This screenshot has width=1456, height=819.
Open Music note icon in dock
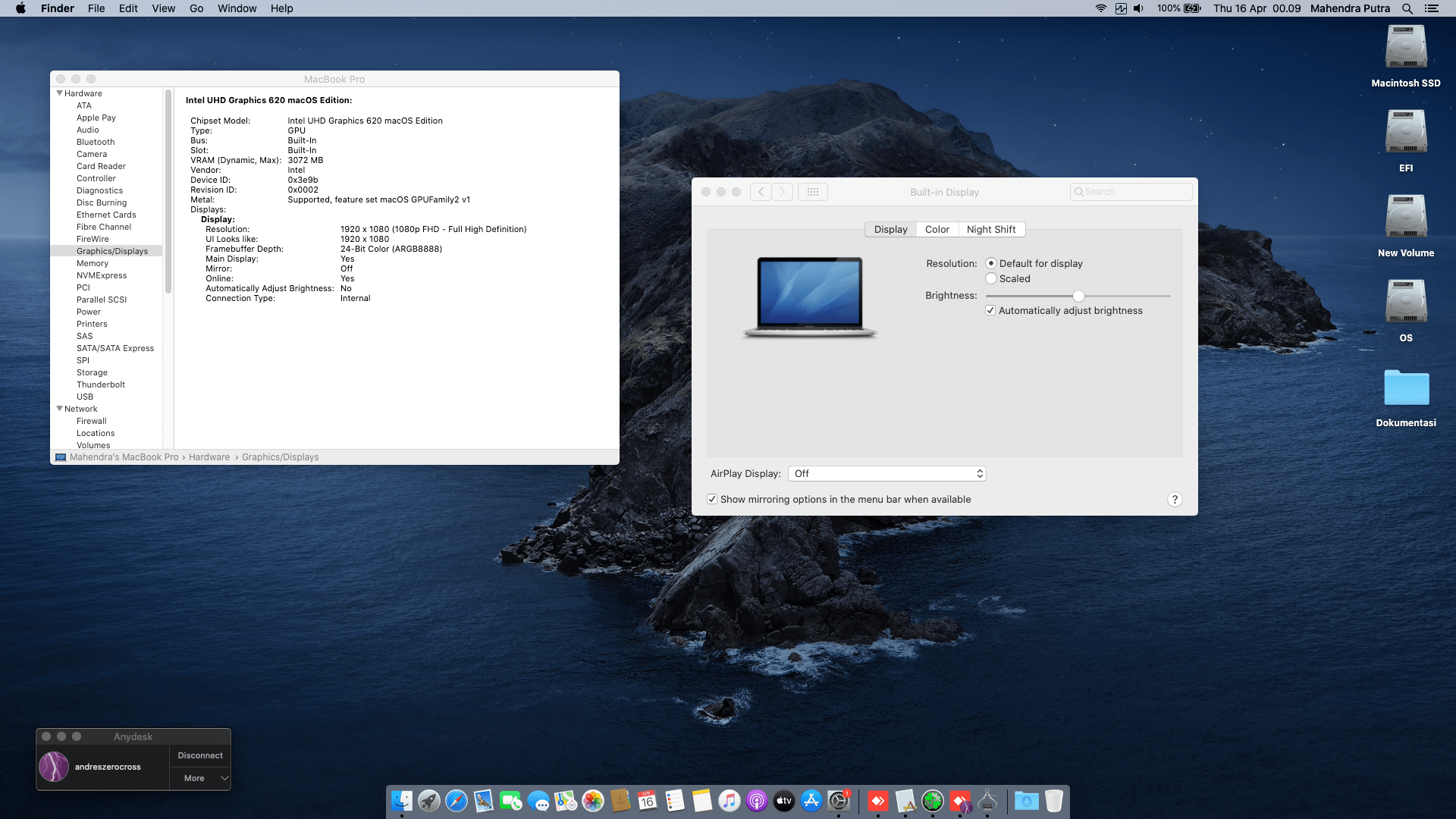[x=730, y=801]
